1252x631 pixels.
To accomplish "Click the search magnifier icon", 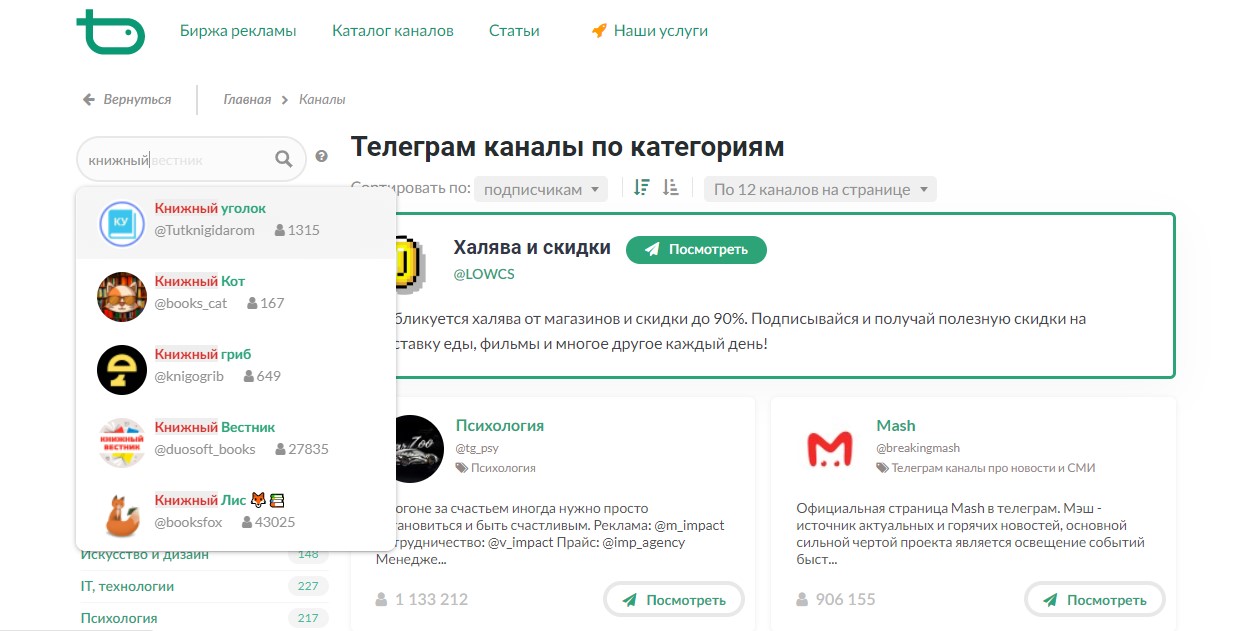I will coord(284,159).
